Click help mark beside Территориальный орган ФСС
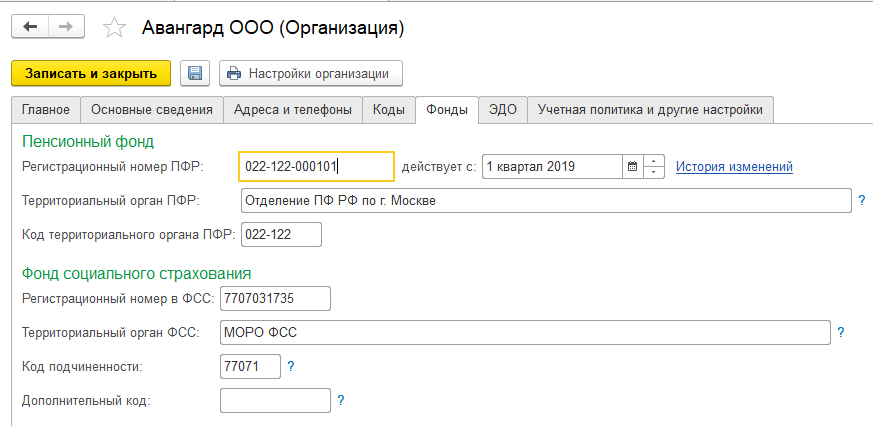 (x=841, y=332)
